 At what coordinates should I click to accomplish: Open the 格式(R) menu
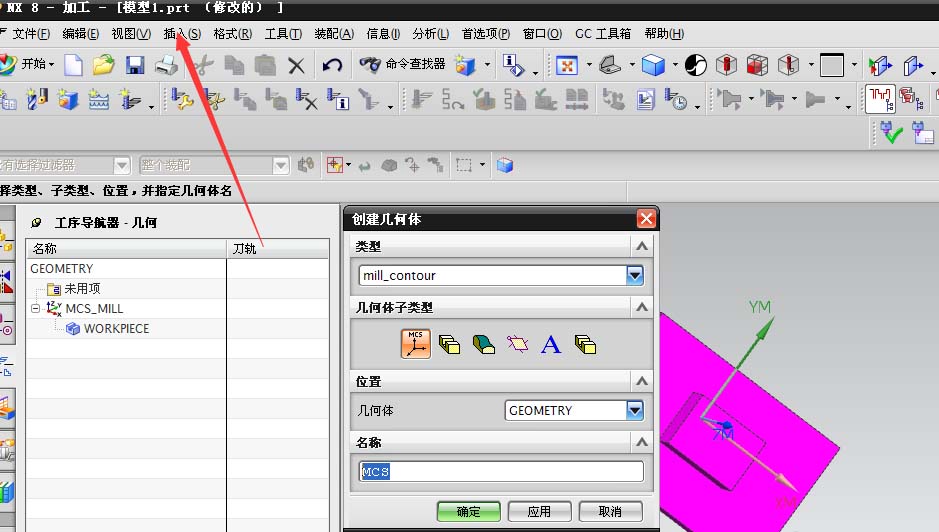tap(232, 34)
